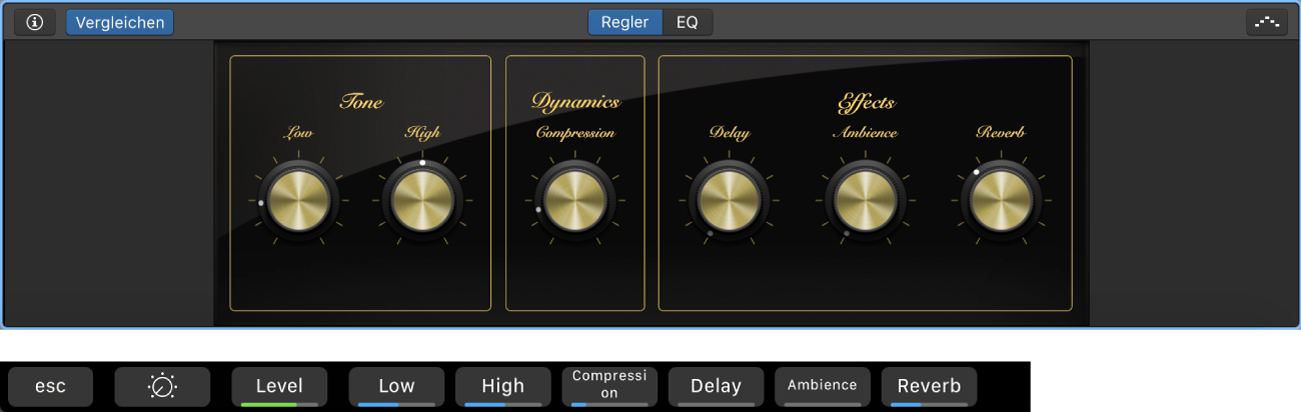Tap the Compression control in Touch Bar

pyautogui.click(x=610, y=386)
